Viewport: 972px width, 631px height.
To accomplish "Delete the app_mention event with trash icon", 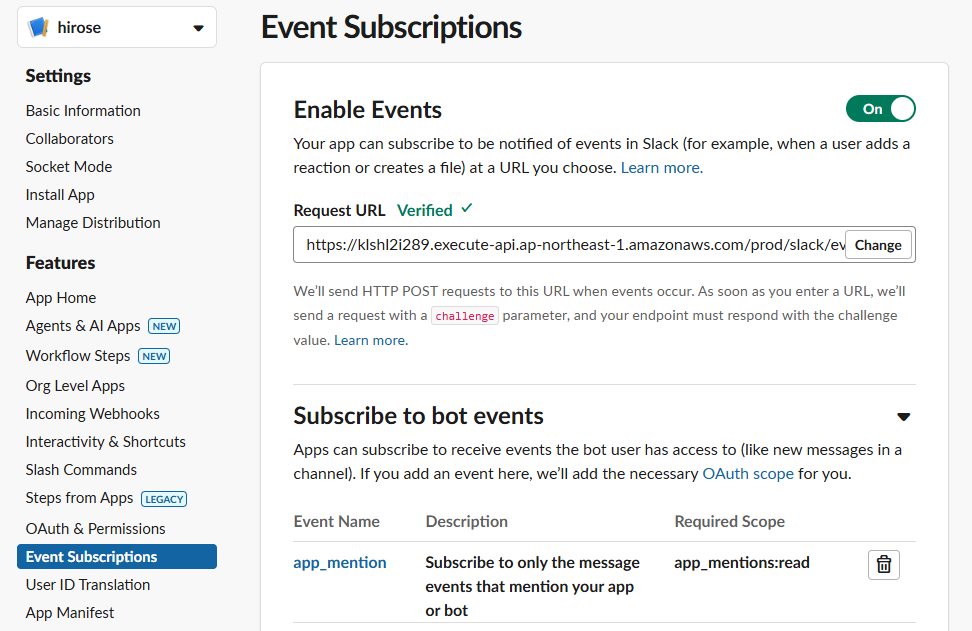I will [x=883, y=564].
